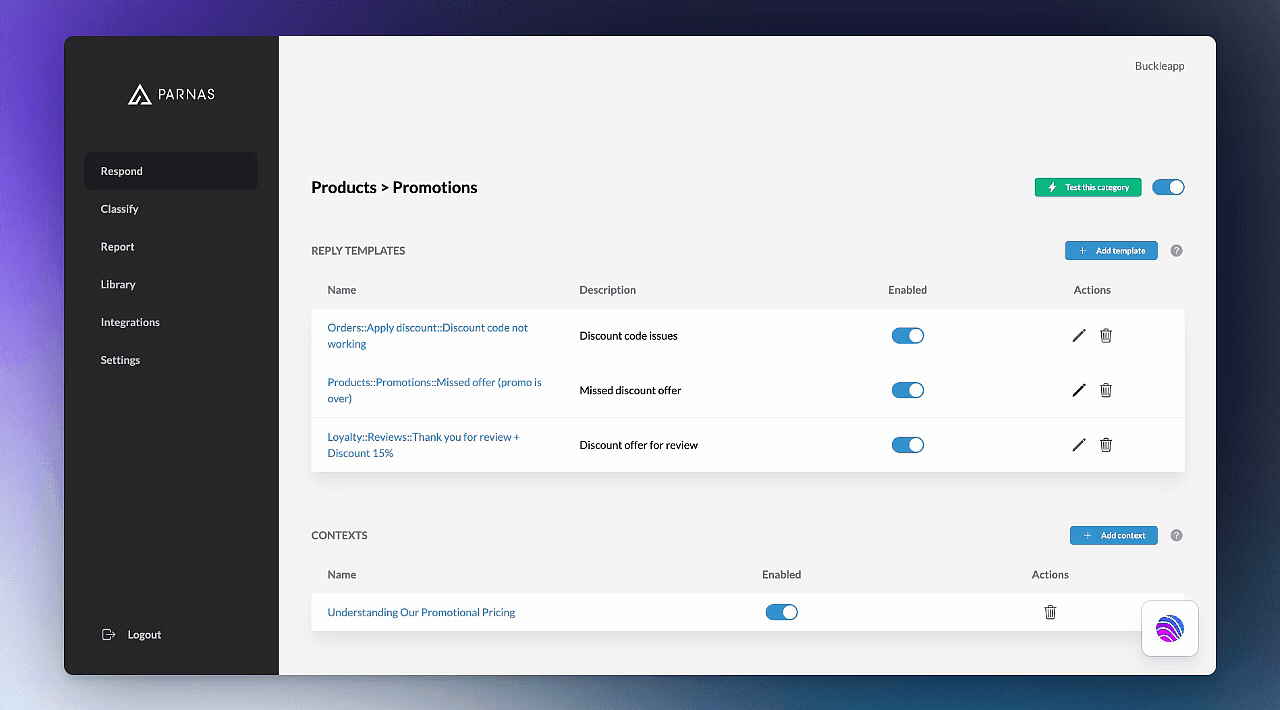1280x710 pixels.
Task: Open the chat widget bubble icon
Action: point(1169,628)
